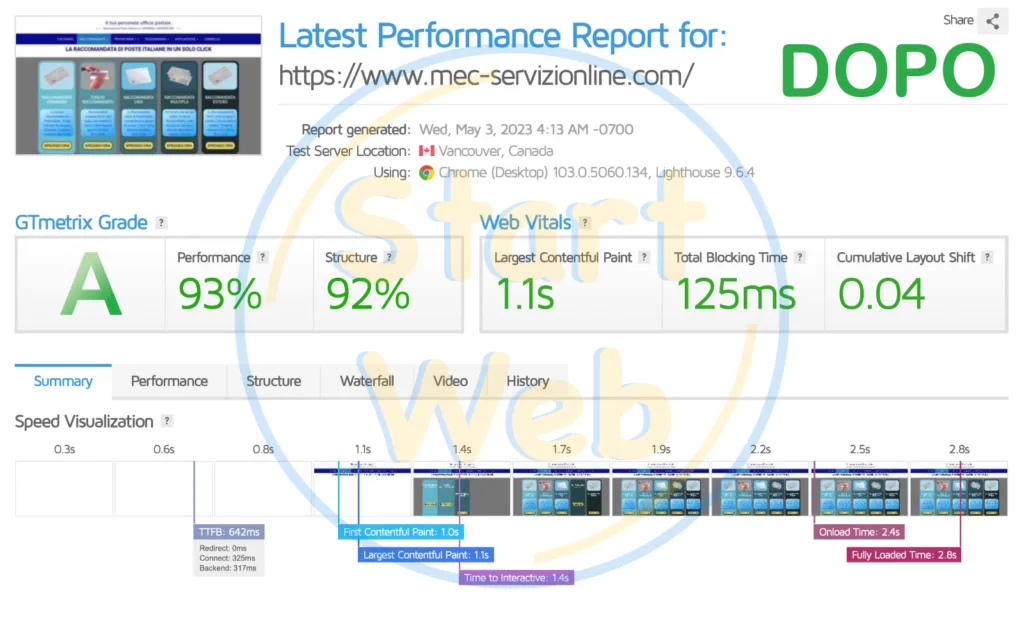Open help icon for Total Blocking Time

click(x=800, y=257)
